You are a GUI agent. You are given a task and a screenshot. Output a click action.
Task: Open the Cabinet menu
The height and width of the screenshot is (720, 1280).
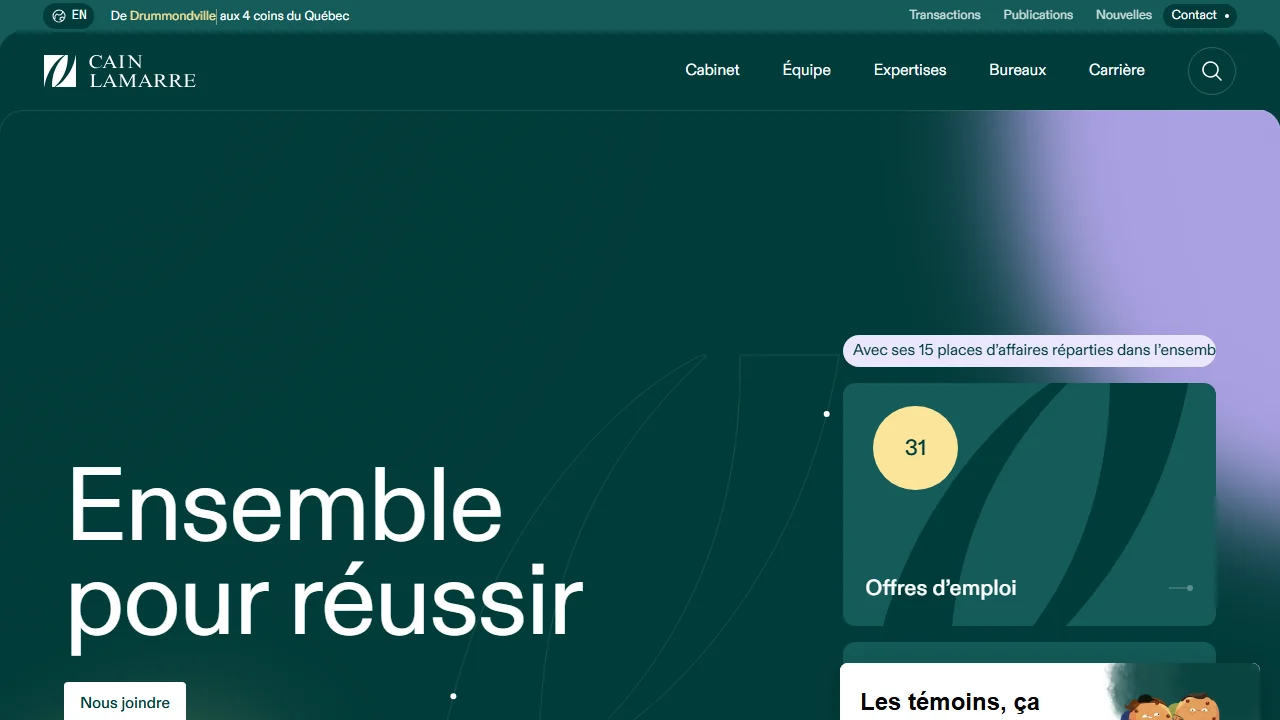click(x=712, y=70)
